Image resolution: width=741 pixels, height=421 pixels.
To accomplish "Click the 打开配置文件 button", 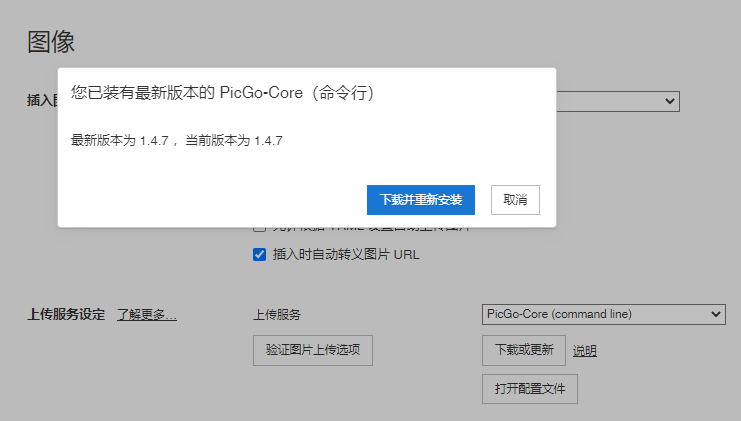I will (x=530, y=389).
